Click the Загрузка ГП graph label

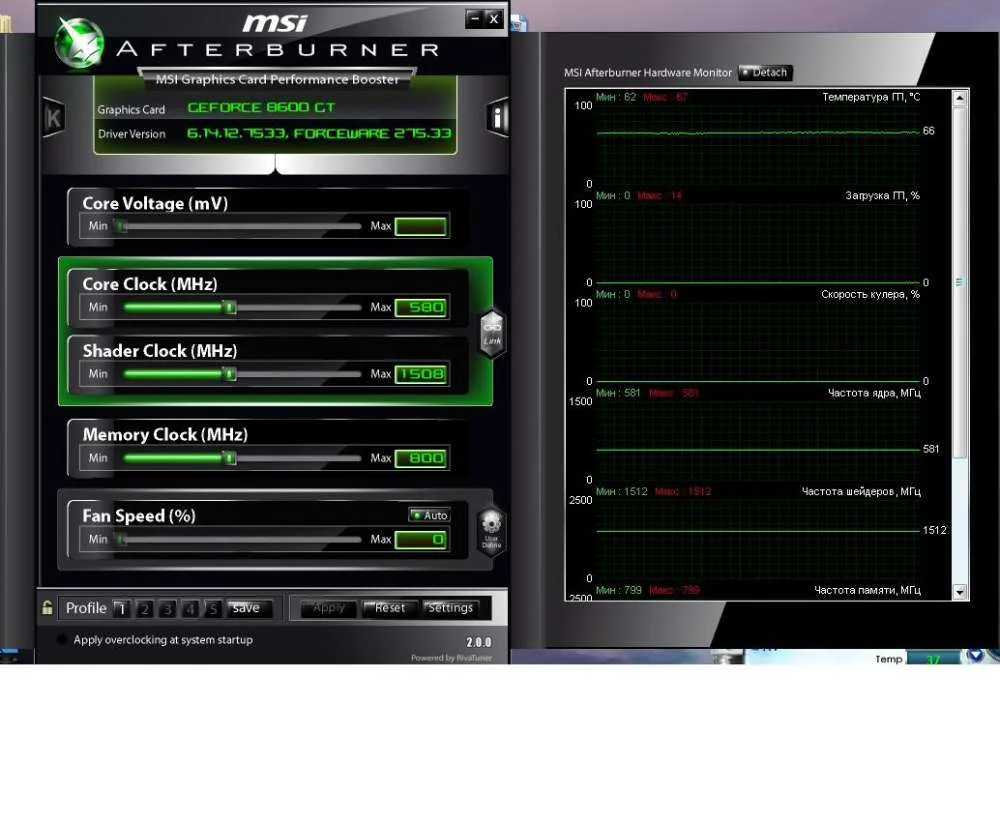click(x=883, y=195)
